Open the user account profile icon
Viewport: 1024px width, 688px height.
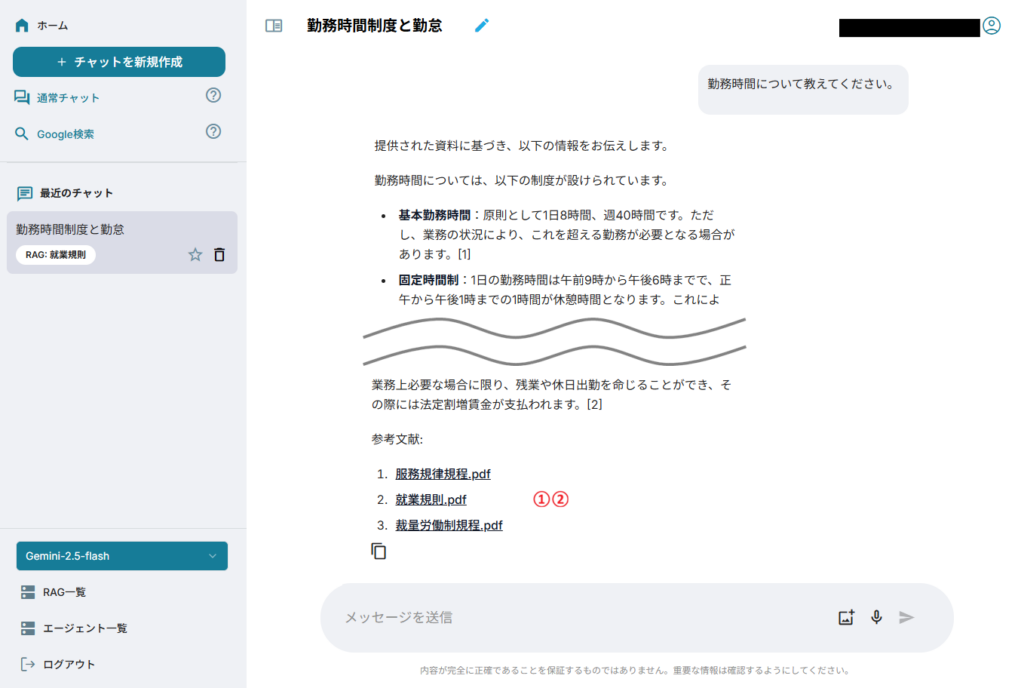coord(991,26)
